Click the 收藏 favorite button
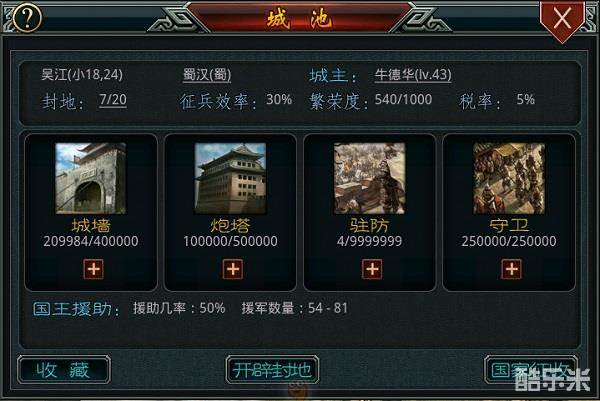Image resolution: width=600 pixels, height=401 pixels. pyautogui.click(x=64, y=370)
